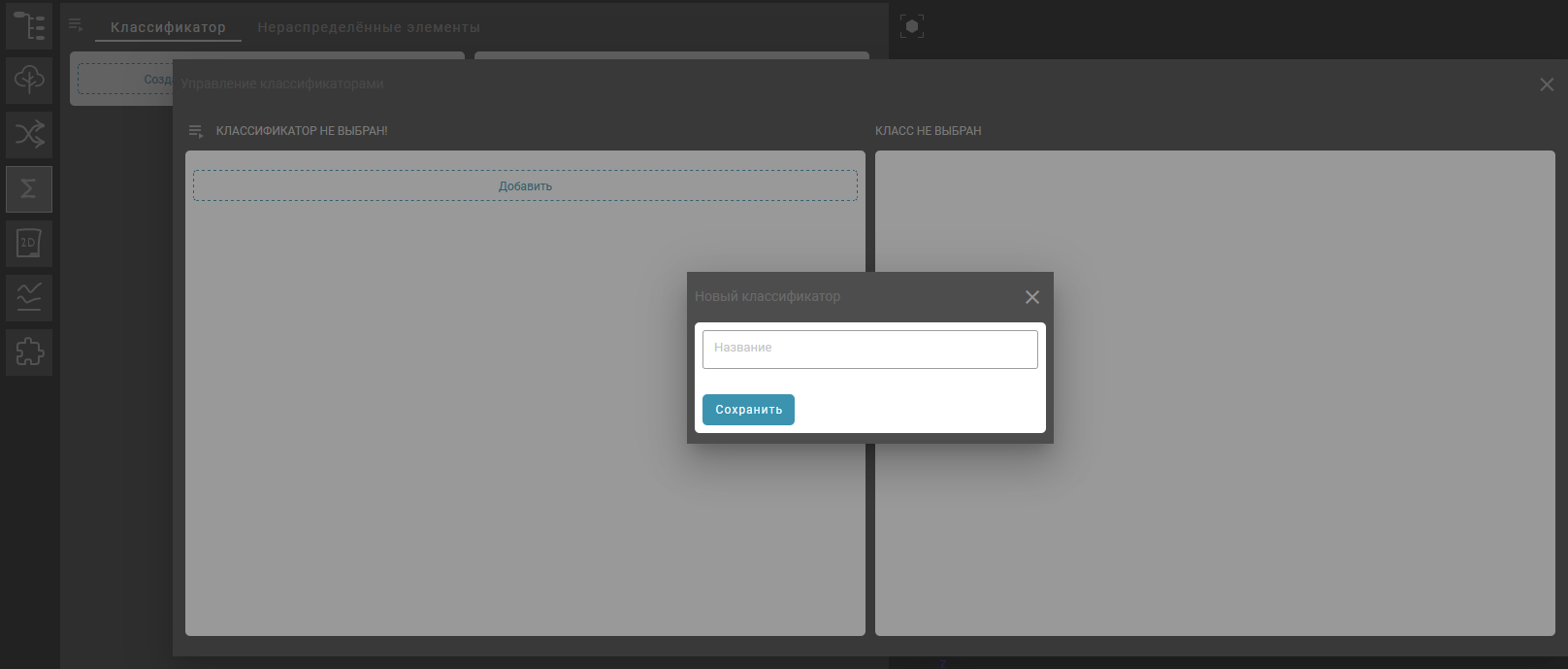
Task: Switch to the Классификатор tab
Action: pos(168,27)
